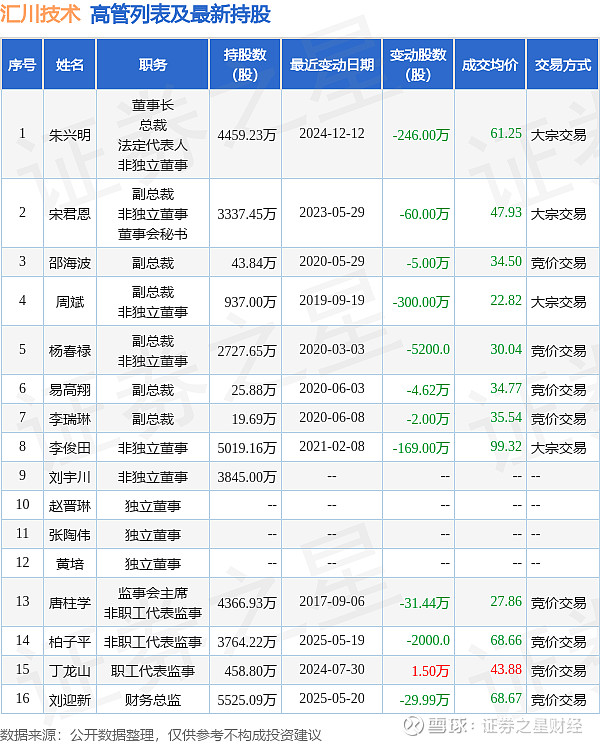Click the change value -29.99万

coord(424,700)
